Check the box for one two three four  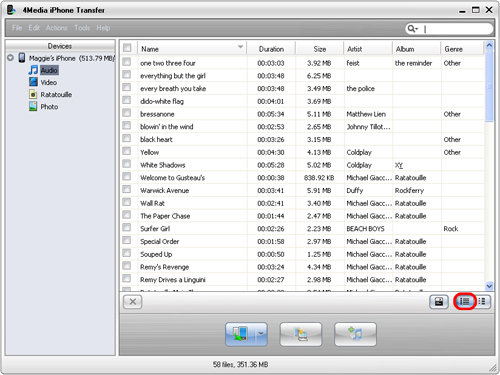(126, 62)
